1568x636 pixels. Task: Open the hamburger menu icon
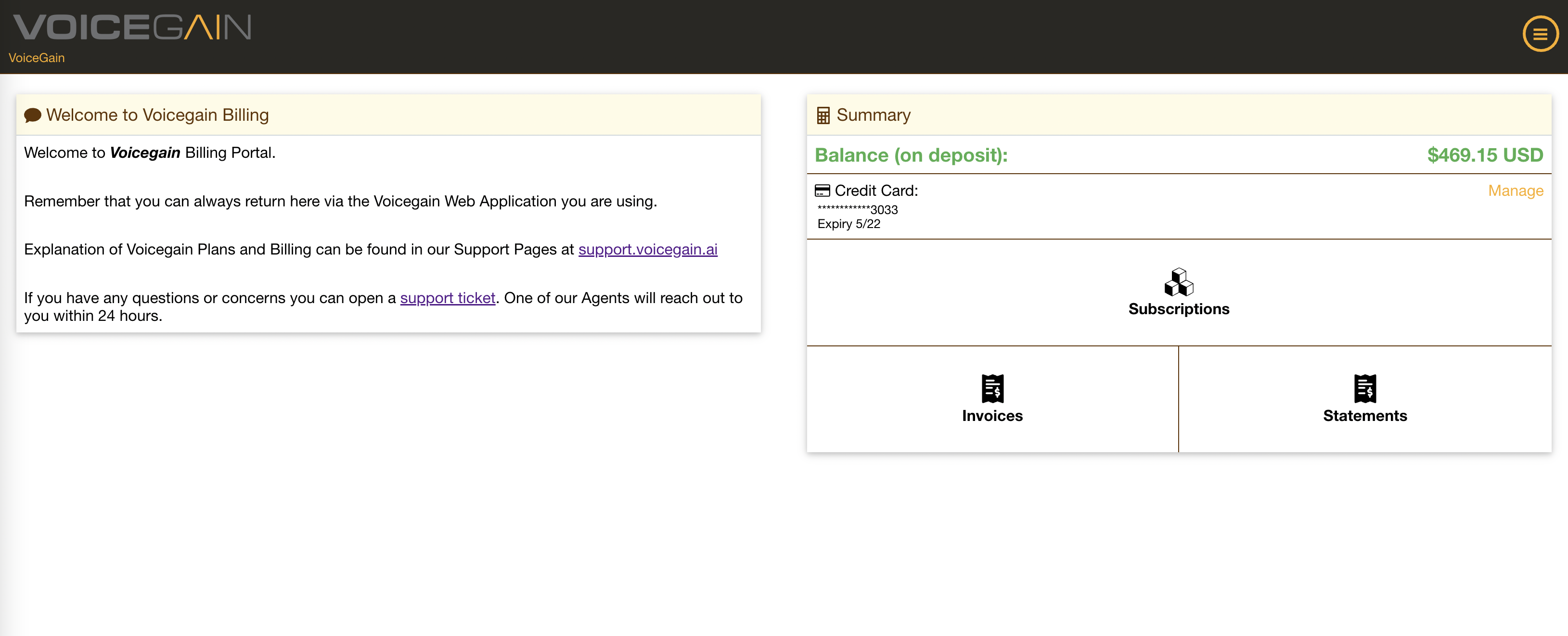[x=1540, y=35]
